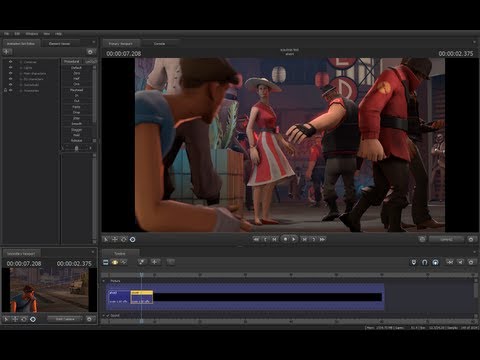Apply the Zero preset
Viewport: 480px width, 360px height.
point(76,73)
